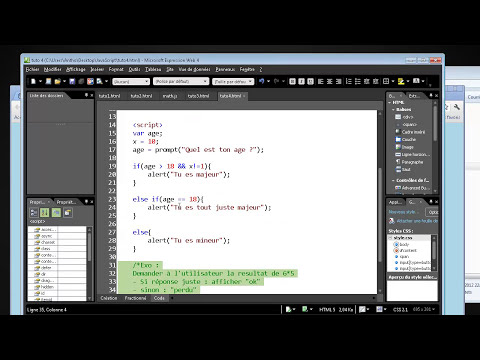480x360 pixels.
Task: Click the fourth properties panel toolbar icon
Action: coord(67,212)
